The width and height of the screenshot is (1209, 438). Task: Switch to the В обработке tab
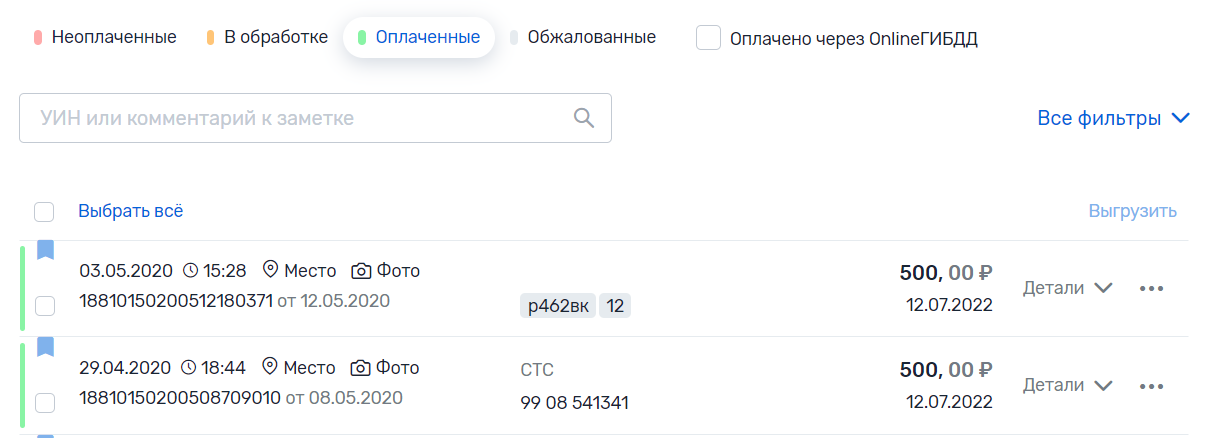(x=267, y=38)
